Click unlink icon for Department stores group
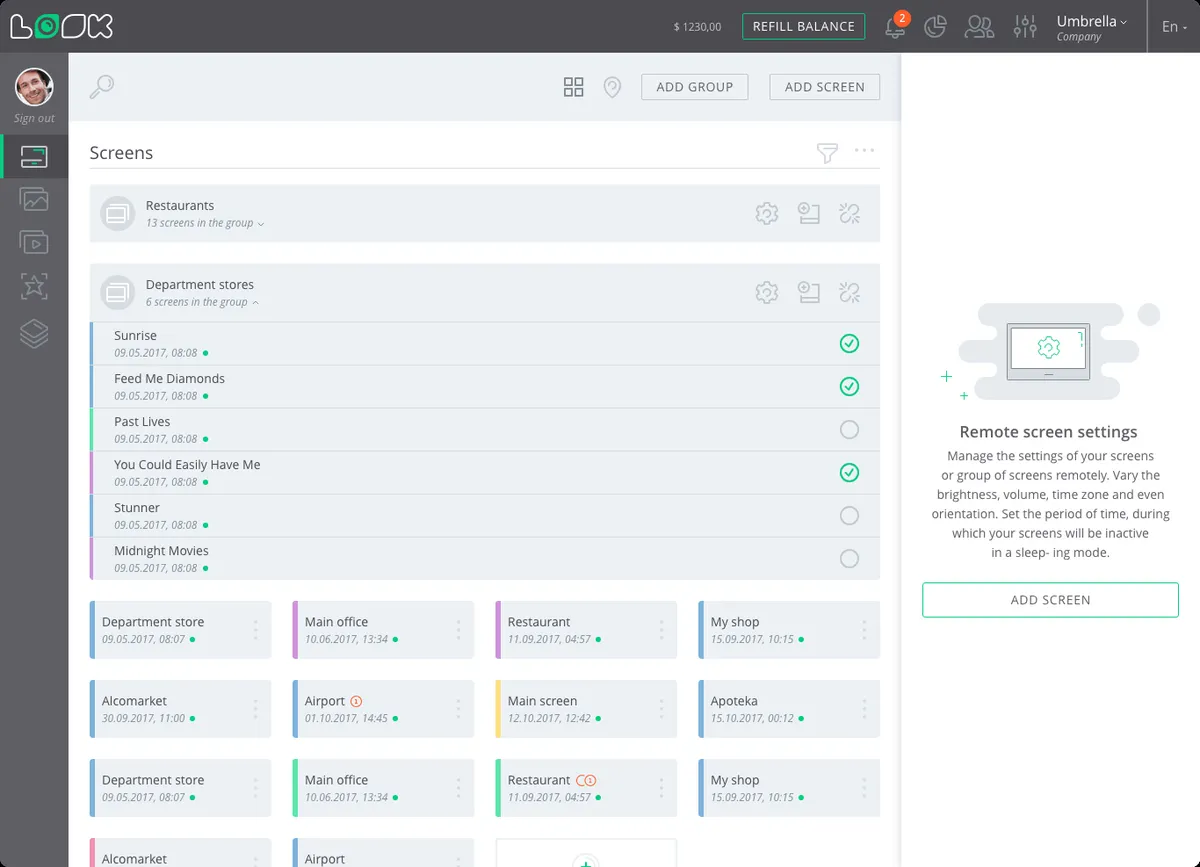This screenshot has width=1200, height=867. (849, 292)
